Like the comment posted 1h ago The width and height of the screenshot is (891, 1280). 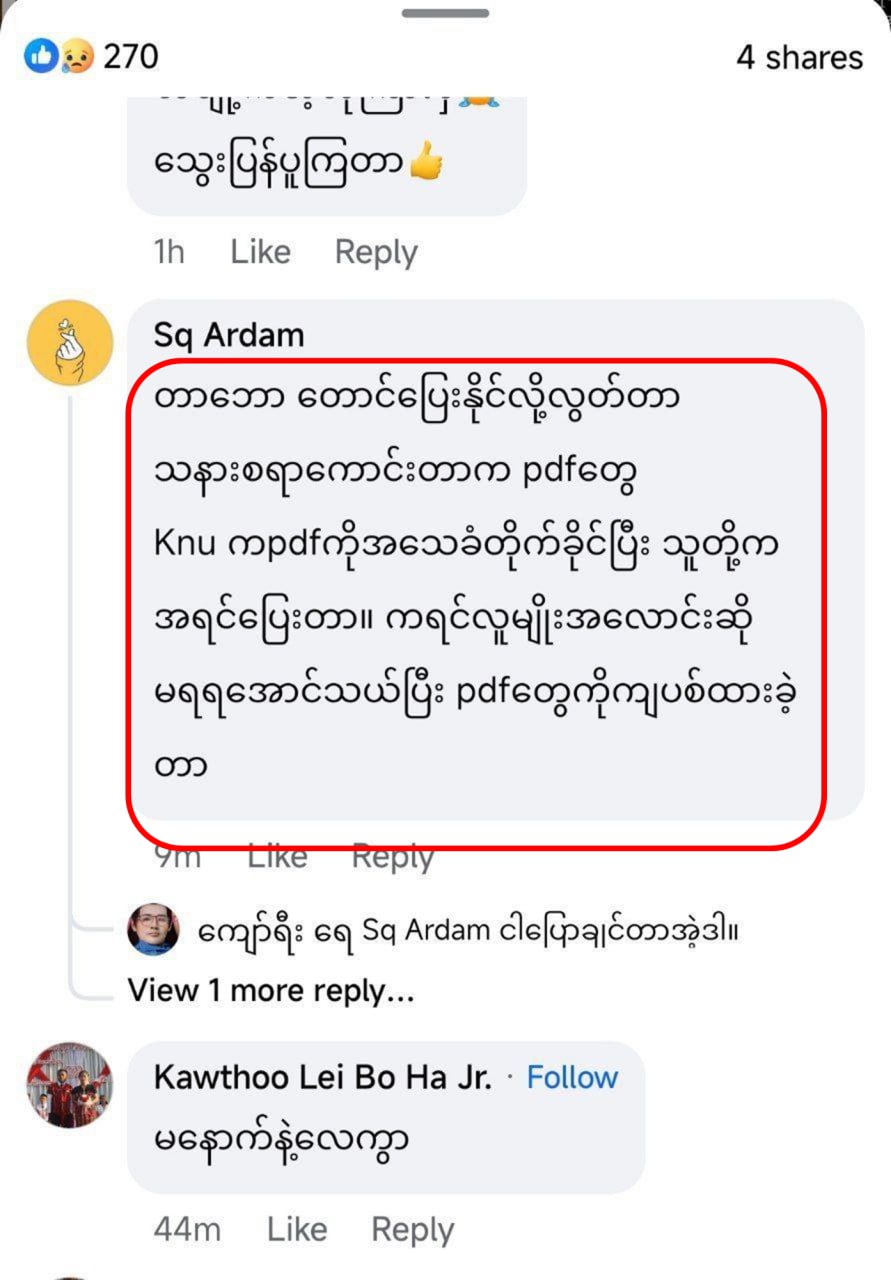[260, 252]
